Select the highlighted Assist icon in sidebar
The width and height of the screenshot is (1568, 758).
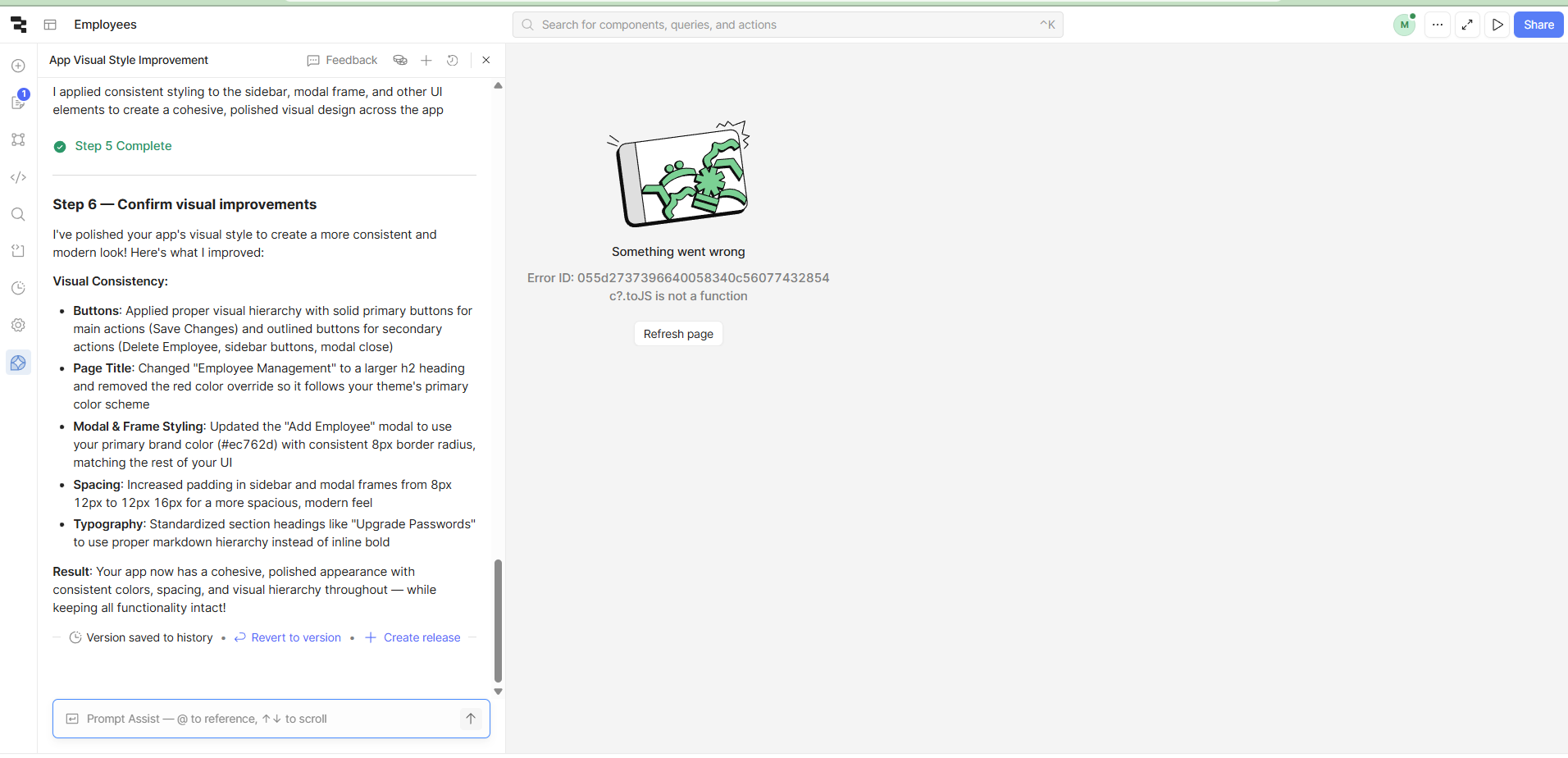coord(18,363)
